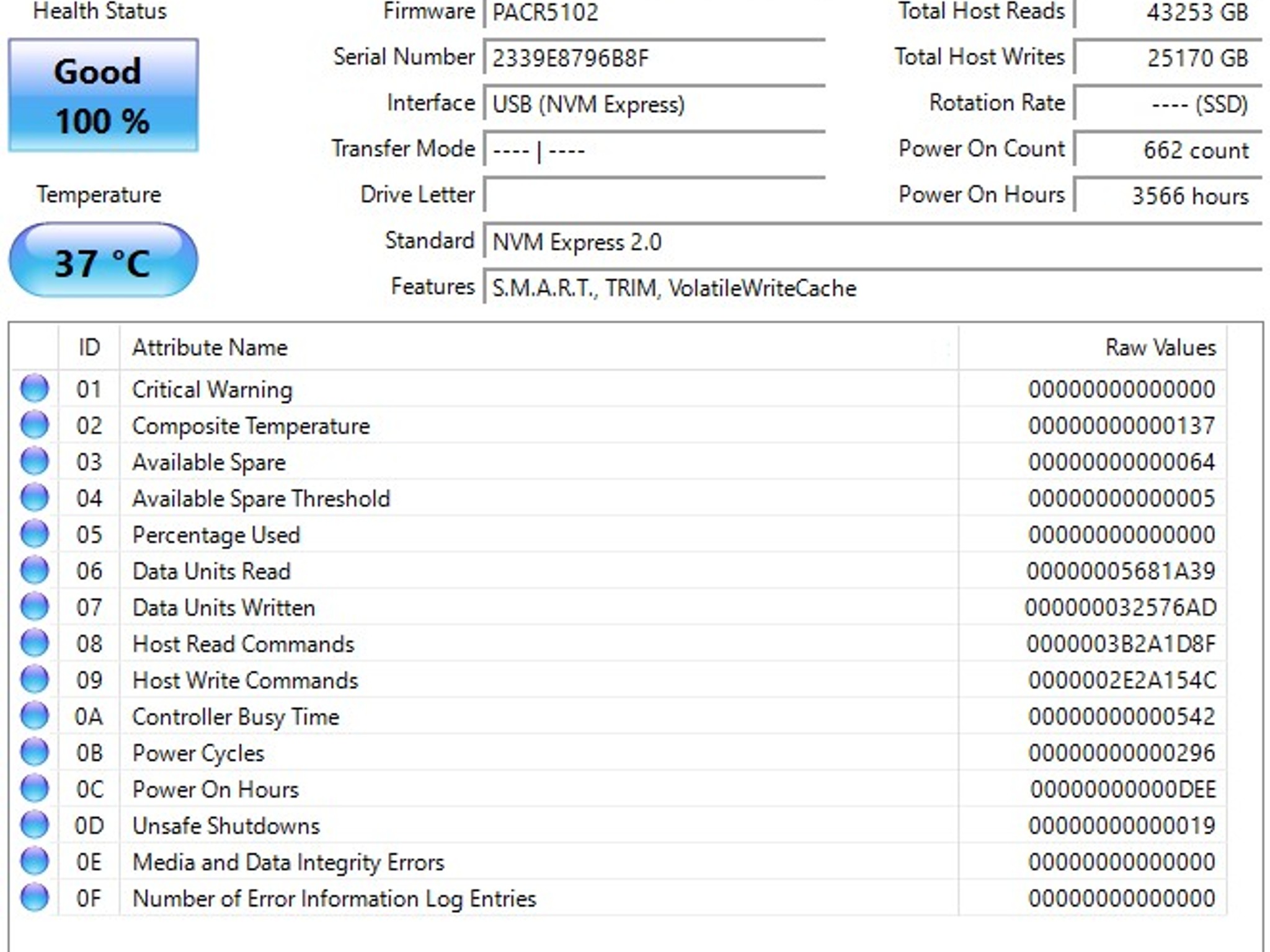Image resolution: width=1270 pixels, height=952 pixels.
Task: Click the status orb for Controller Busy Time
Action: [x=34, y=716]
